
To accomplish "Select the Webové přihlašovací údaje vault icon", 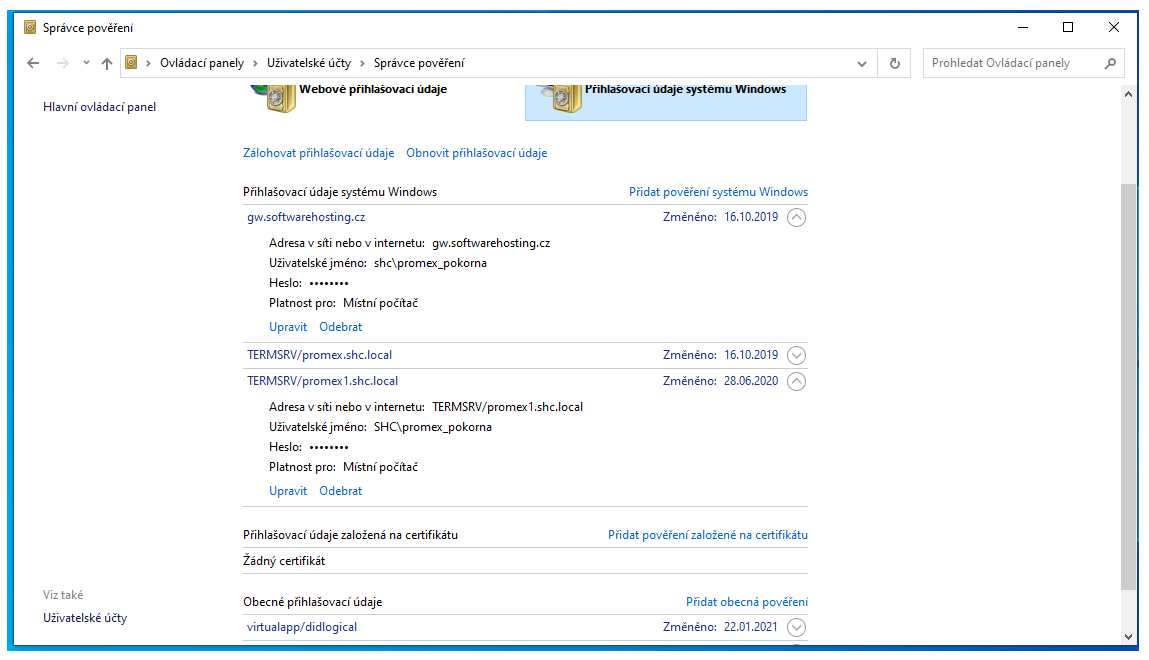I will 272,99.
